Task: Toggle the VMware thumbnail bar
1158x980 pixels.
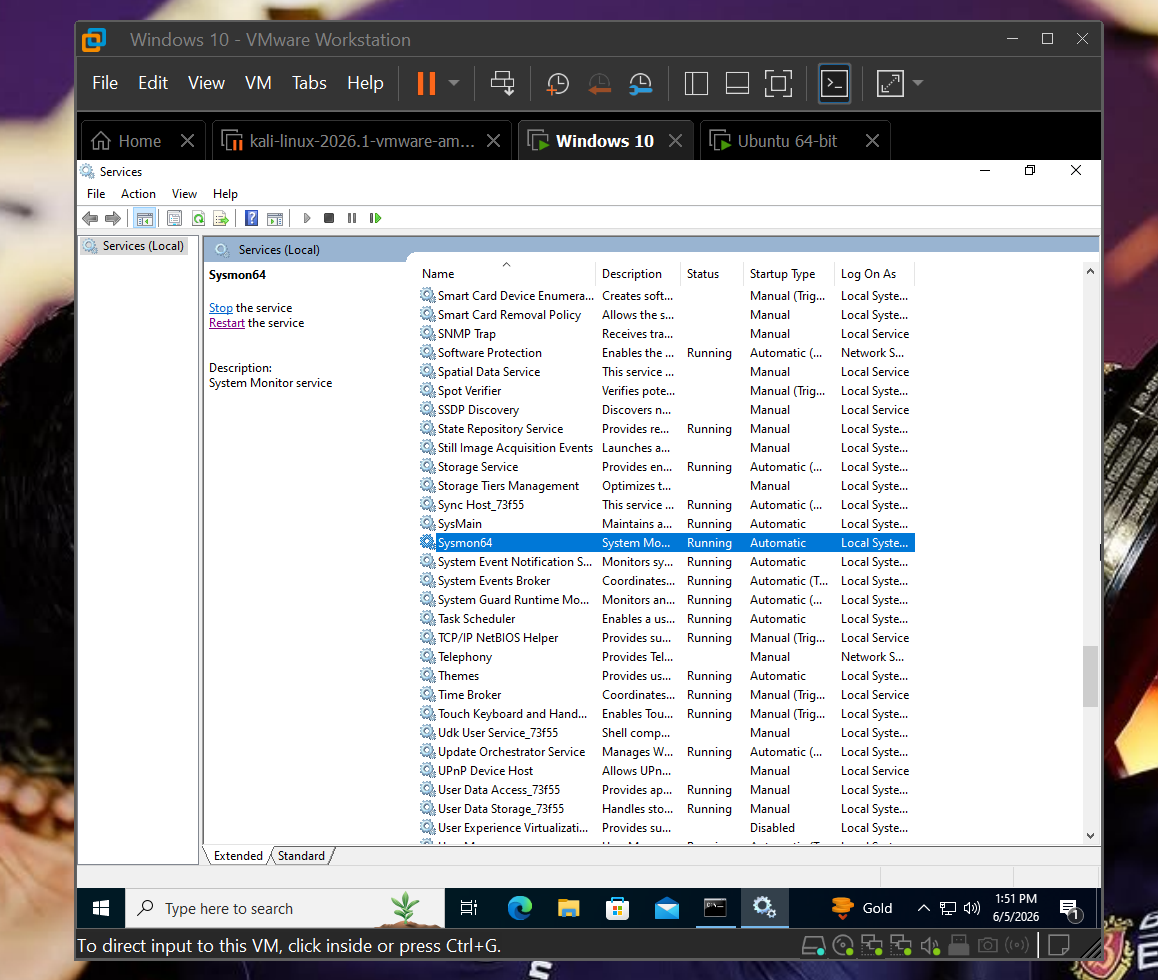Action: [737, 83]
